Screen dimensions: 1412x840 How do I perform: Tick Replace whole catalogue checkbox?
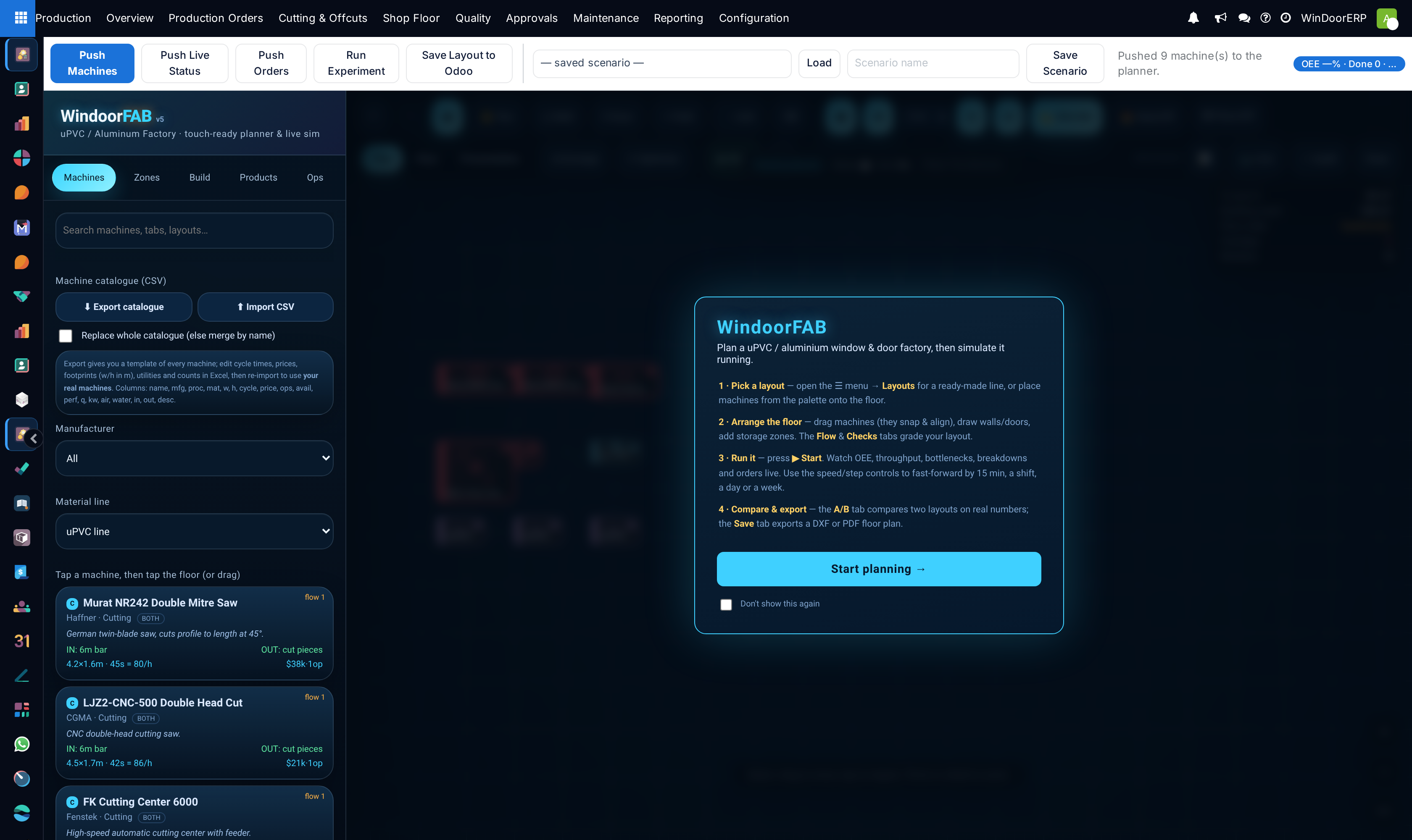click(x=66, y=336)
